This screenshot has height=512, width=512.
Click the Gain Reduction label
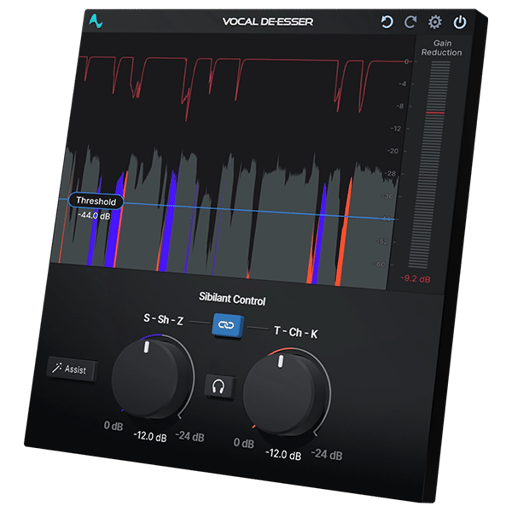pos(442,48)
